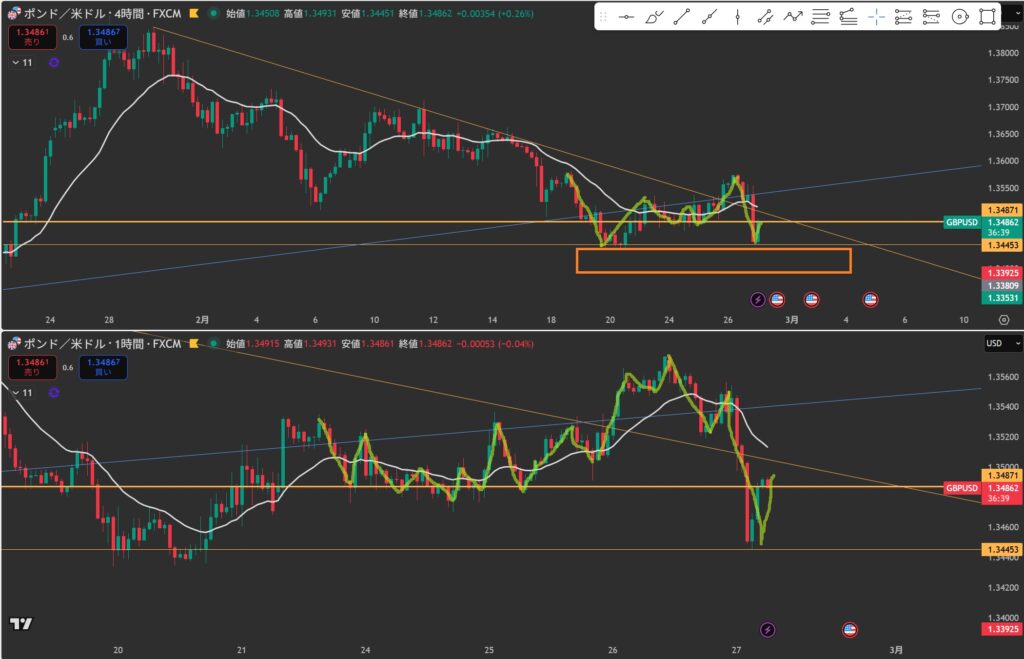Click the red sell button 1.34861 on top chart

[28, 38]
